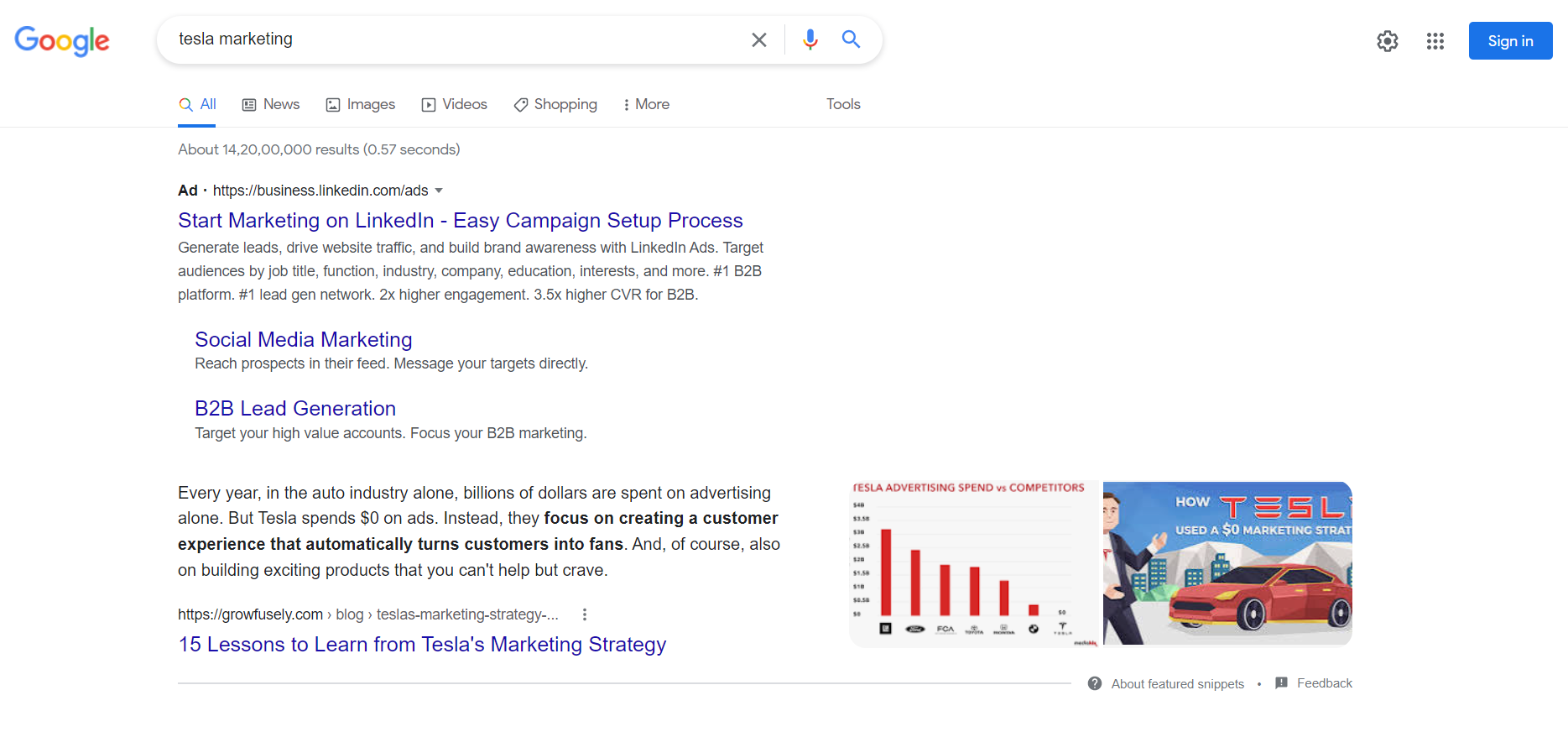
Task: Open Social Media Marketing sitelink
Action: (304, 340)
